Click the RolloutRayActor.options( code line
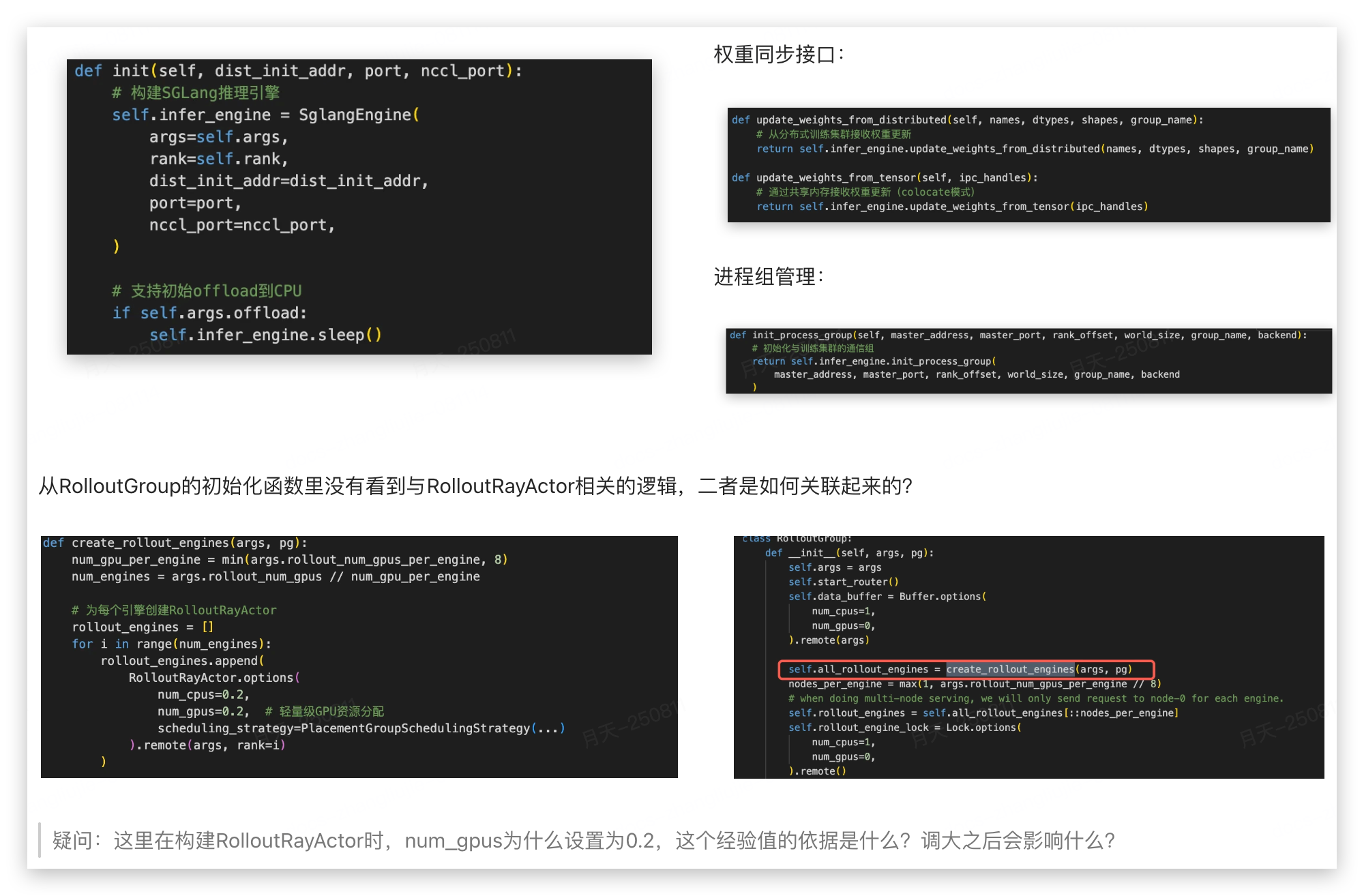This screenshot has width=1364, height=896. (x=213, y=678)
